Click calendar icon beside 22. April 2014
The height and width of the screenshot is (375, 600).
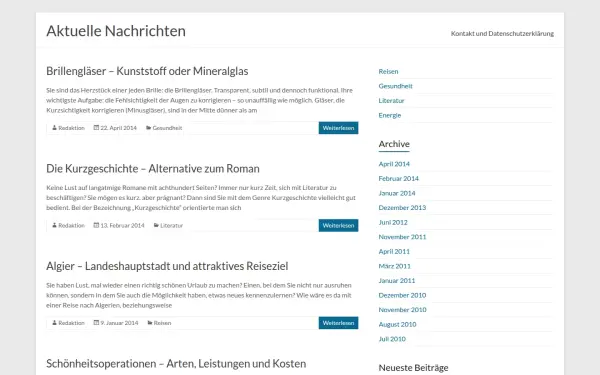(96, 128)
